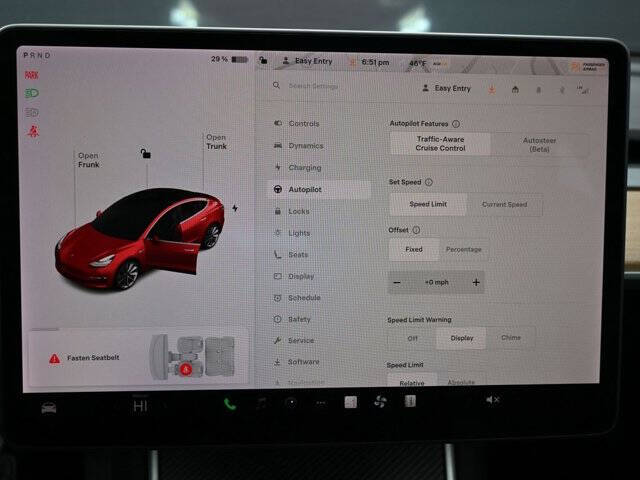
Task: Select Traffic-Aware Cruise Control
Action: [x=440, y=144]
